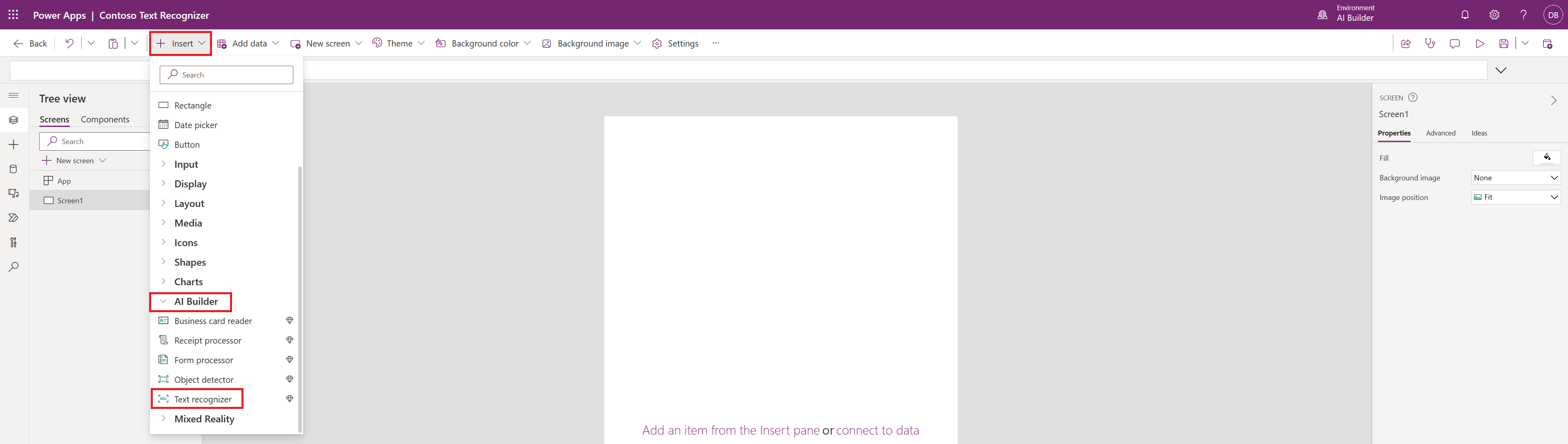Click the Insert button in toolbar

(180, 43)
